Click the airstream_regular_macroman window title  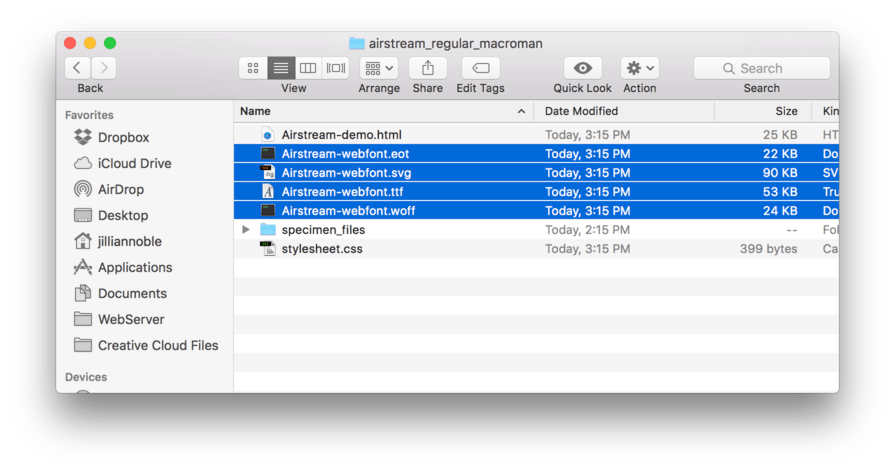point(455,43)
